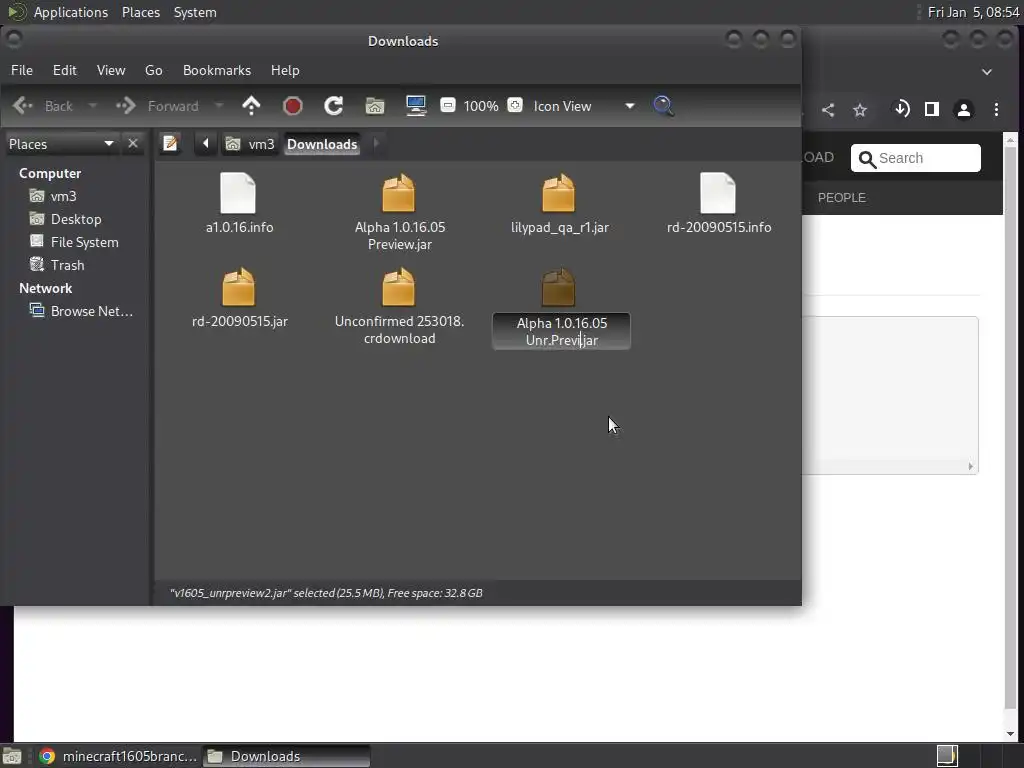Open Chrome three-dot menu
Screen dimensions: 1024x768
997,110
